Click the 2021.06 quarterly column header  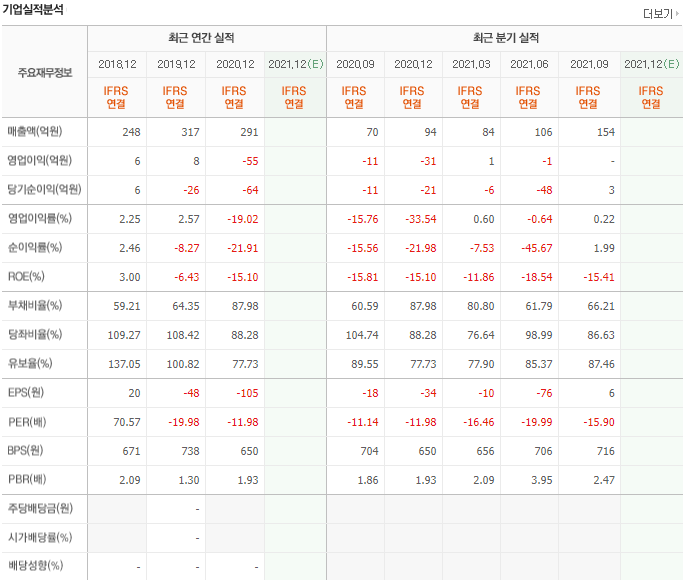coord(529,65)
